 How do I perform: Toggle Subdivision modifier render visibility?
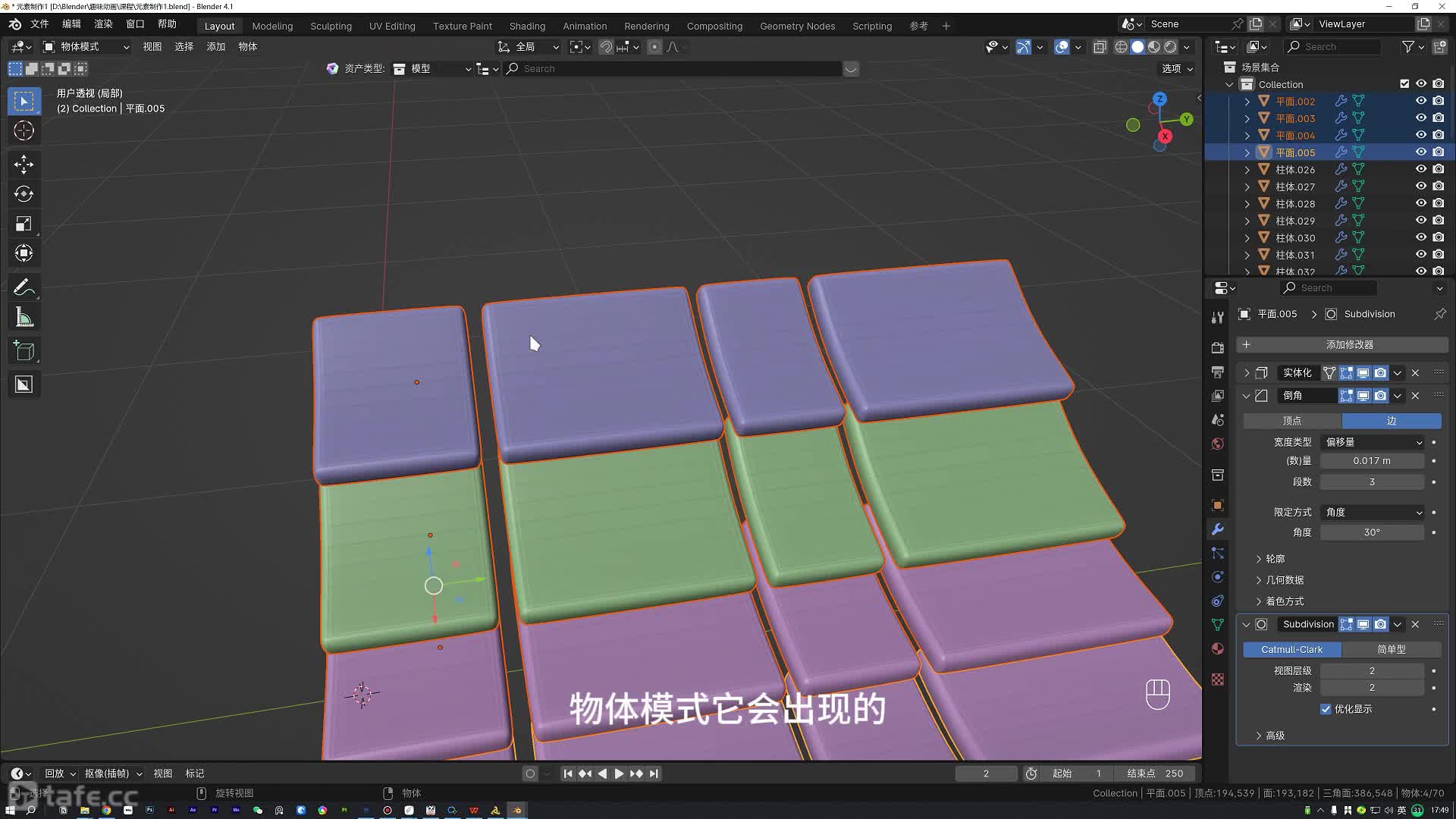click(1380, 624)
